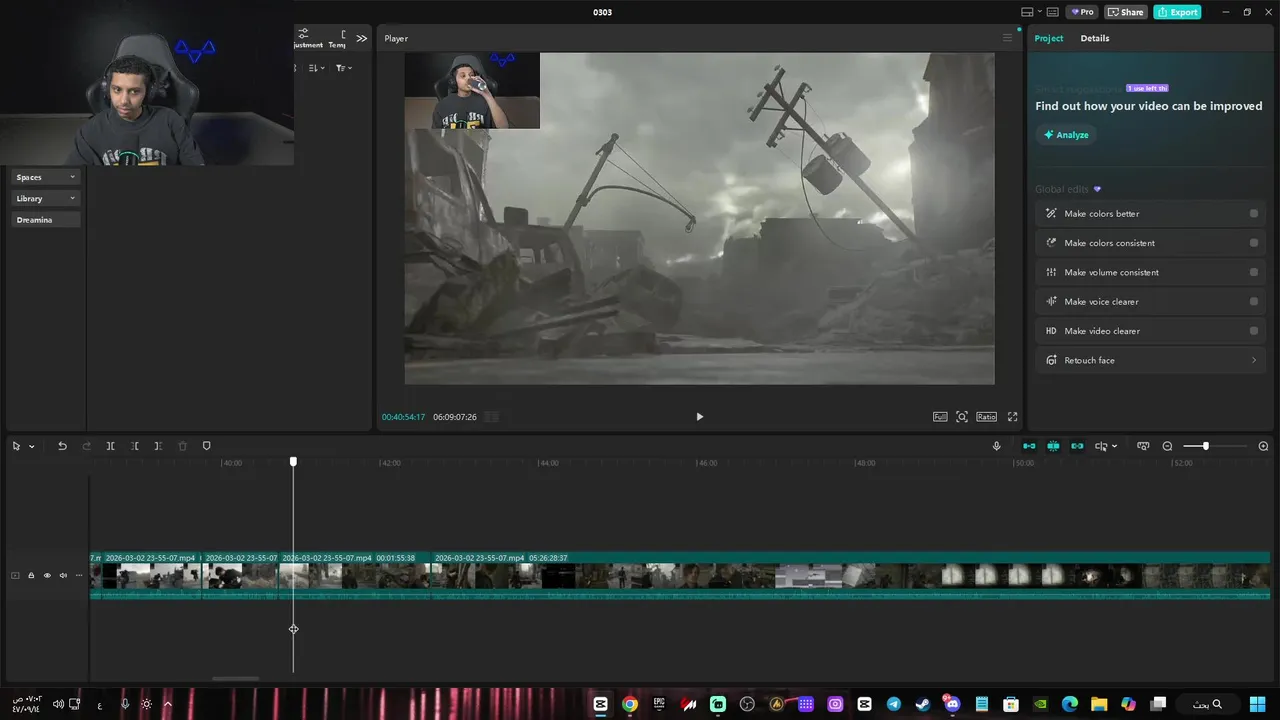Image resolution: width=1280 pixels, height=720 pixels.
Task: Open Discord from the taskbar
Action: point(952,704)
